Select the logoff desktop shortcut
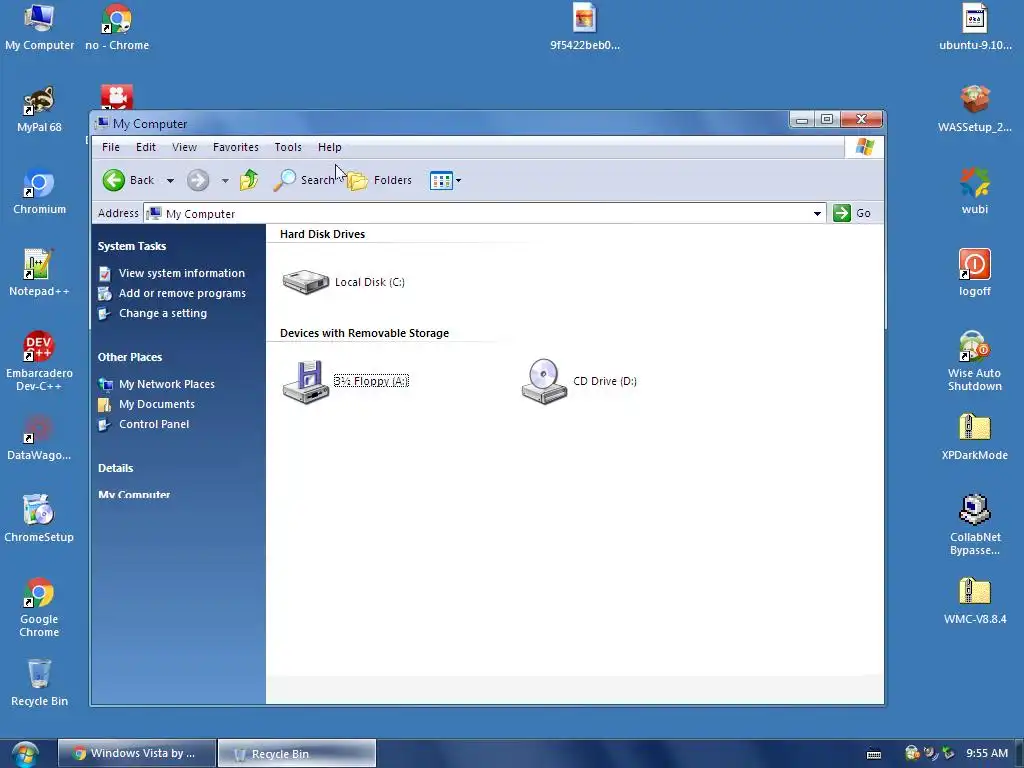 975,274
